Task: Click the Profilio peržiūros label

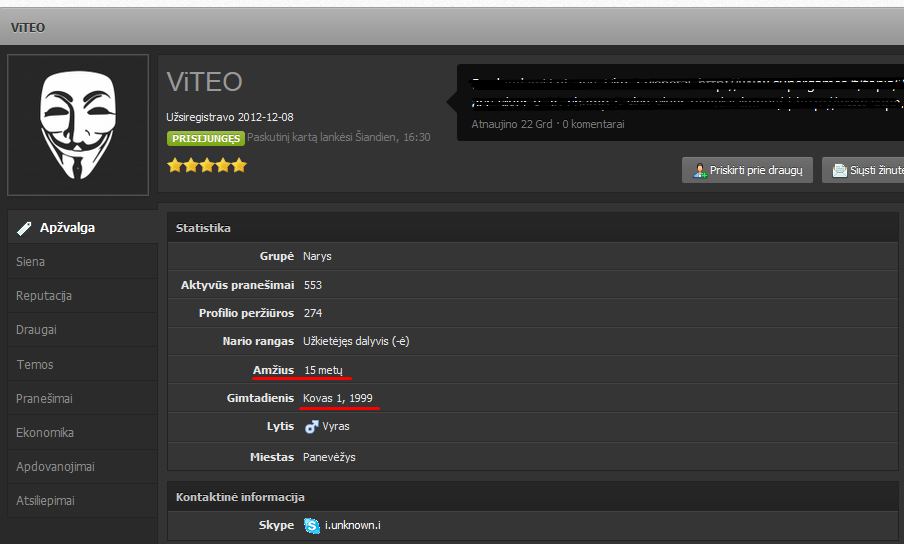Action: 246,313
